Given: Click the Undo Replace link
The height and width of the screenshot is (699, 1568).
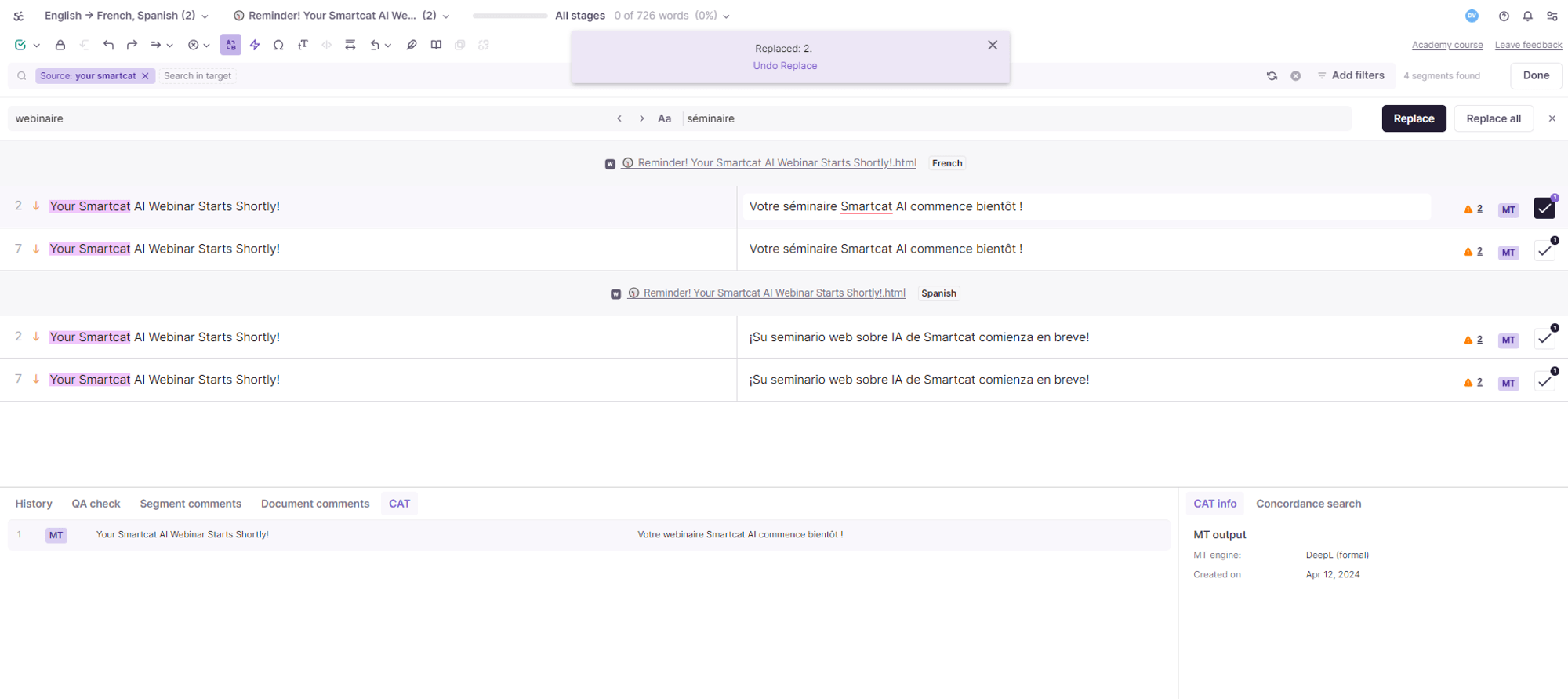Looking at the screenshot, I should 785,66.
